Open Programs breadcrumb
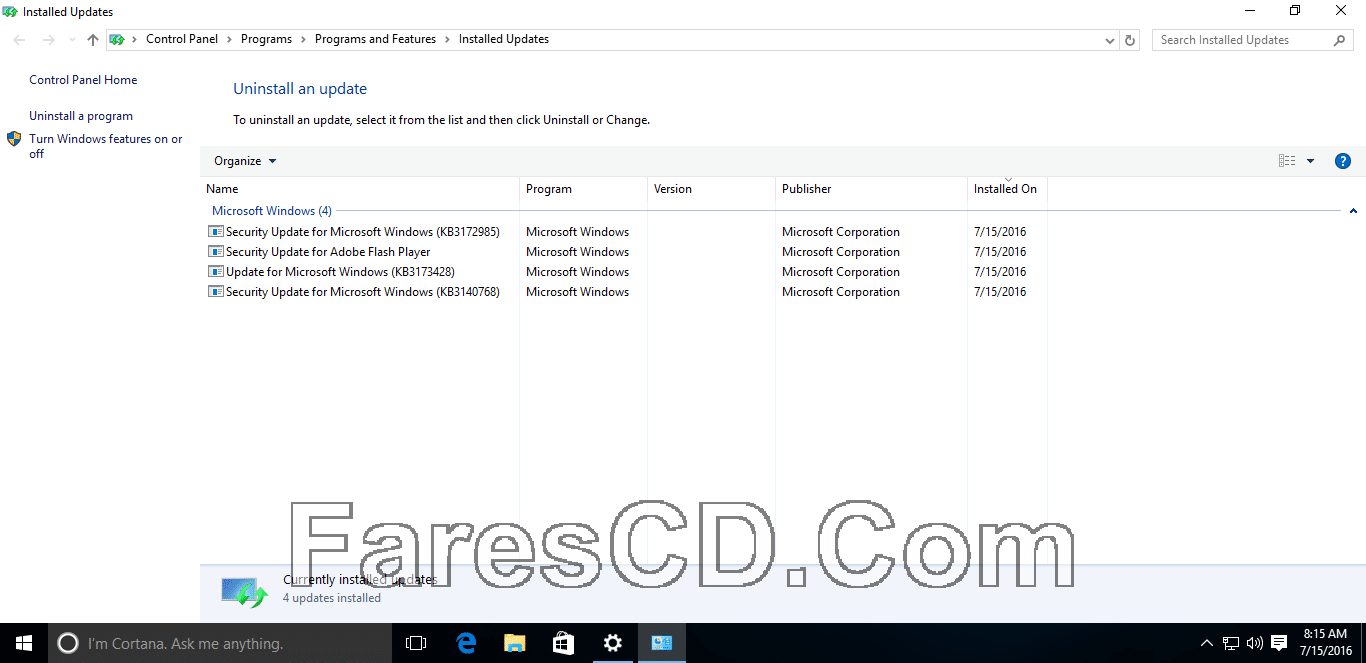The image size is (1366, 663). click(x=266, y=39)
